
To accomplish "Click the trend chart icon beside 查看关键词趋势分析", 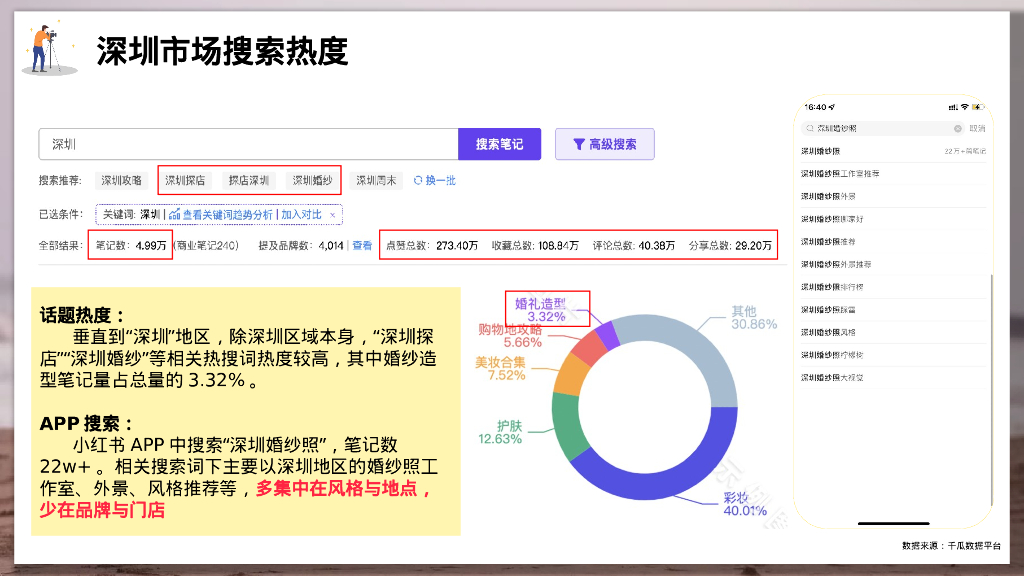I will 175,213.
